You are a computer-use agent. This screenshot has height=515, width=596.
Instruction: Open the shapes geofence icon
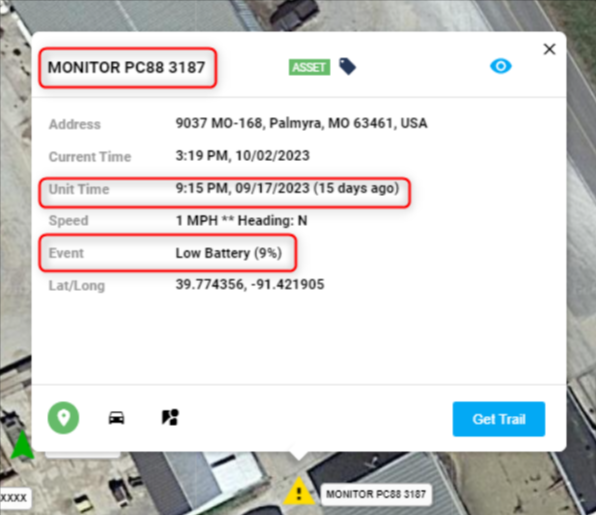(170, 417)
